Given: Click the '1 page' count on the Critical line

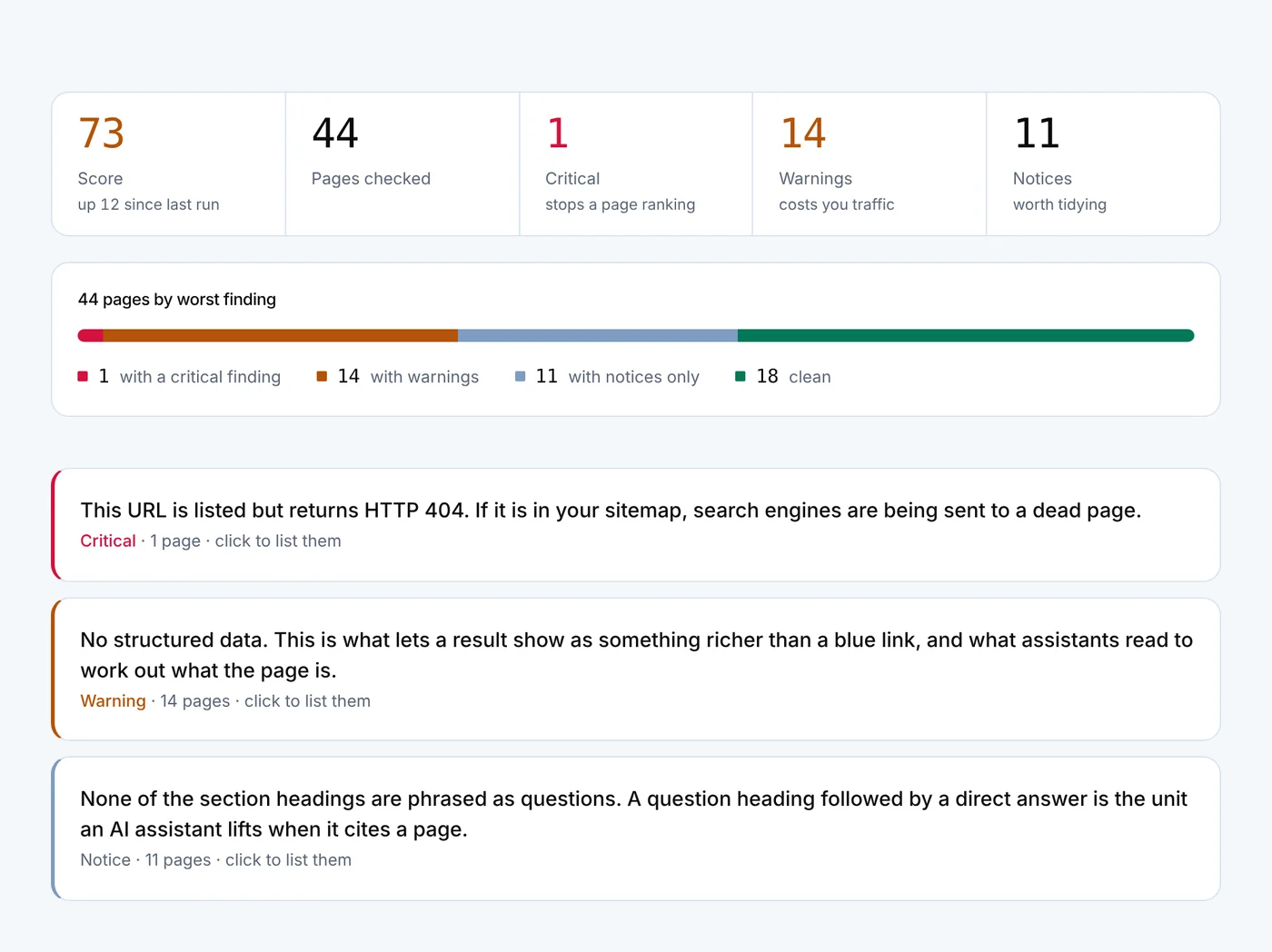Looking at the screenshot, I should (175, 540).
